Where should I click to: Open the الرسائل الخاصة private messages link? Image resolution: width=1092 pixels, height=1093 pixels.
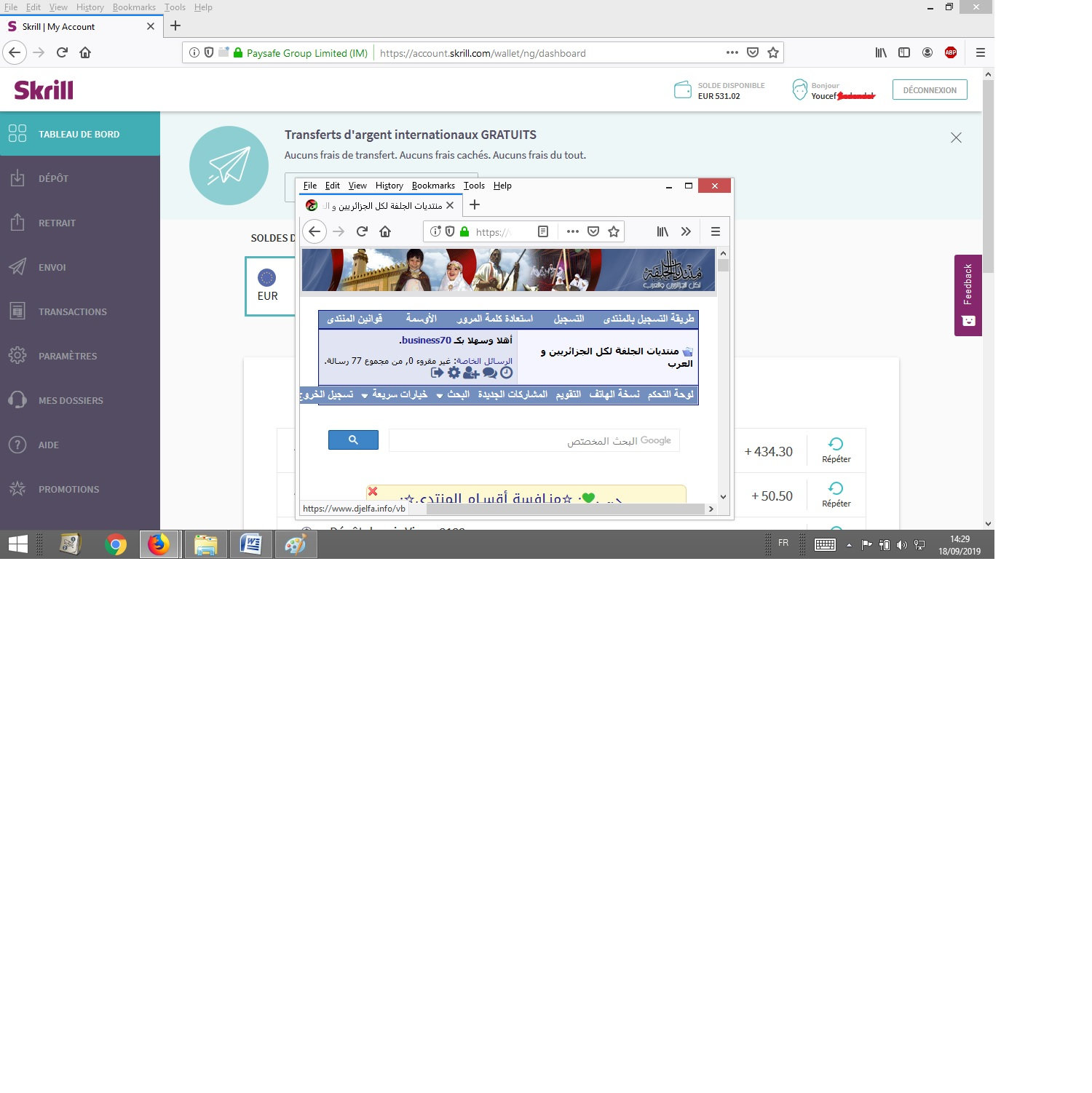click(484, 361)
